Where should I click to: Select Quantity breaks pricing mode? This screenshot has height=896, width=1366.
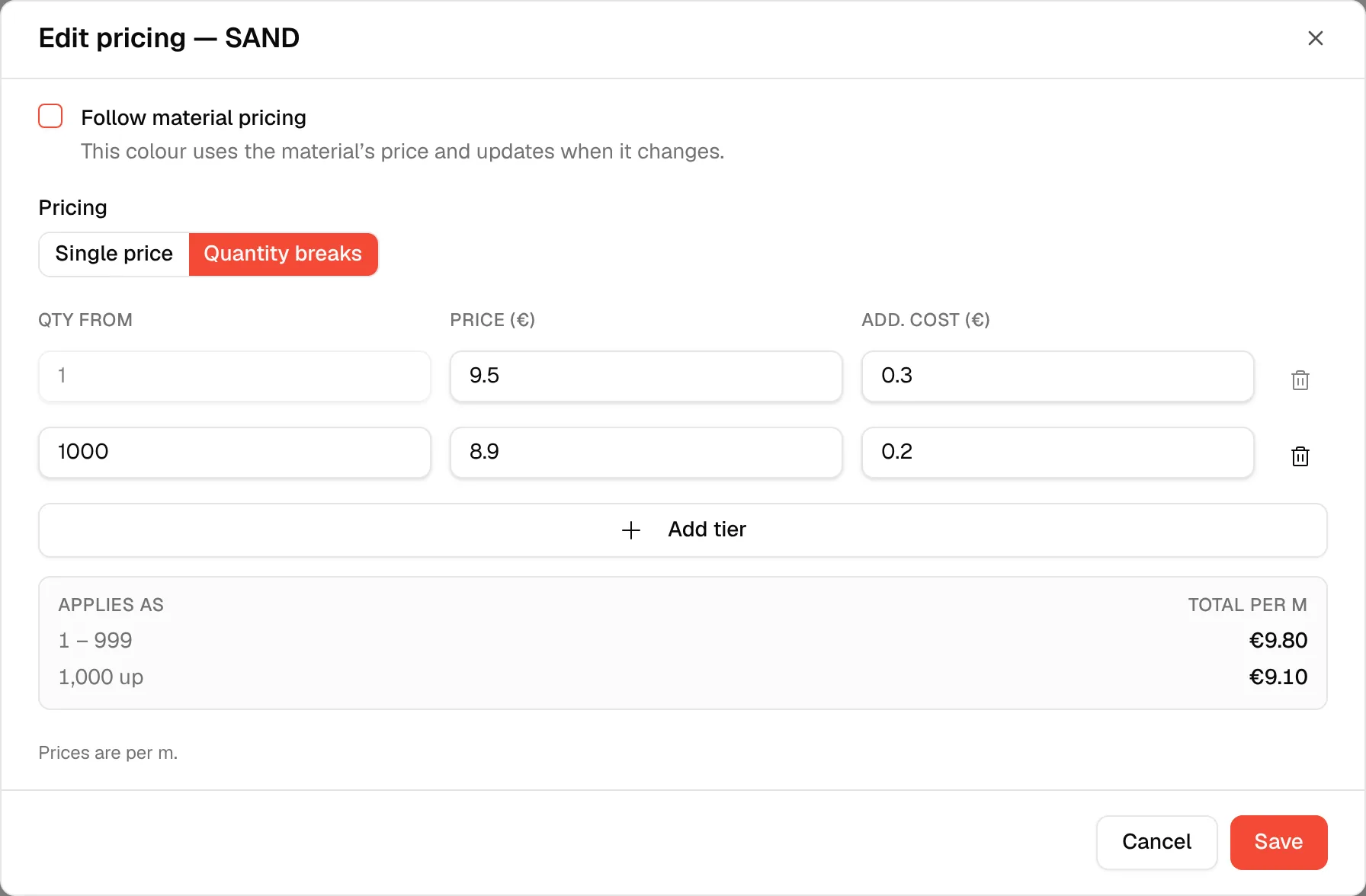(x=283, y=254)
